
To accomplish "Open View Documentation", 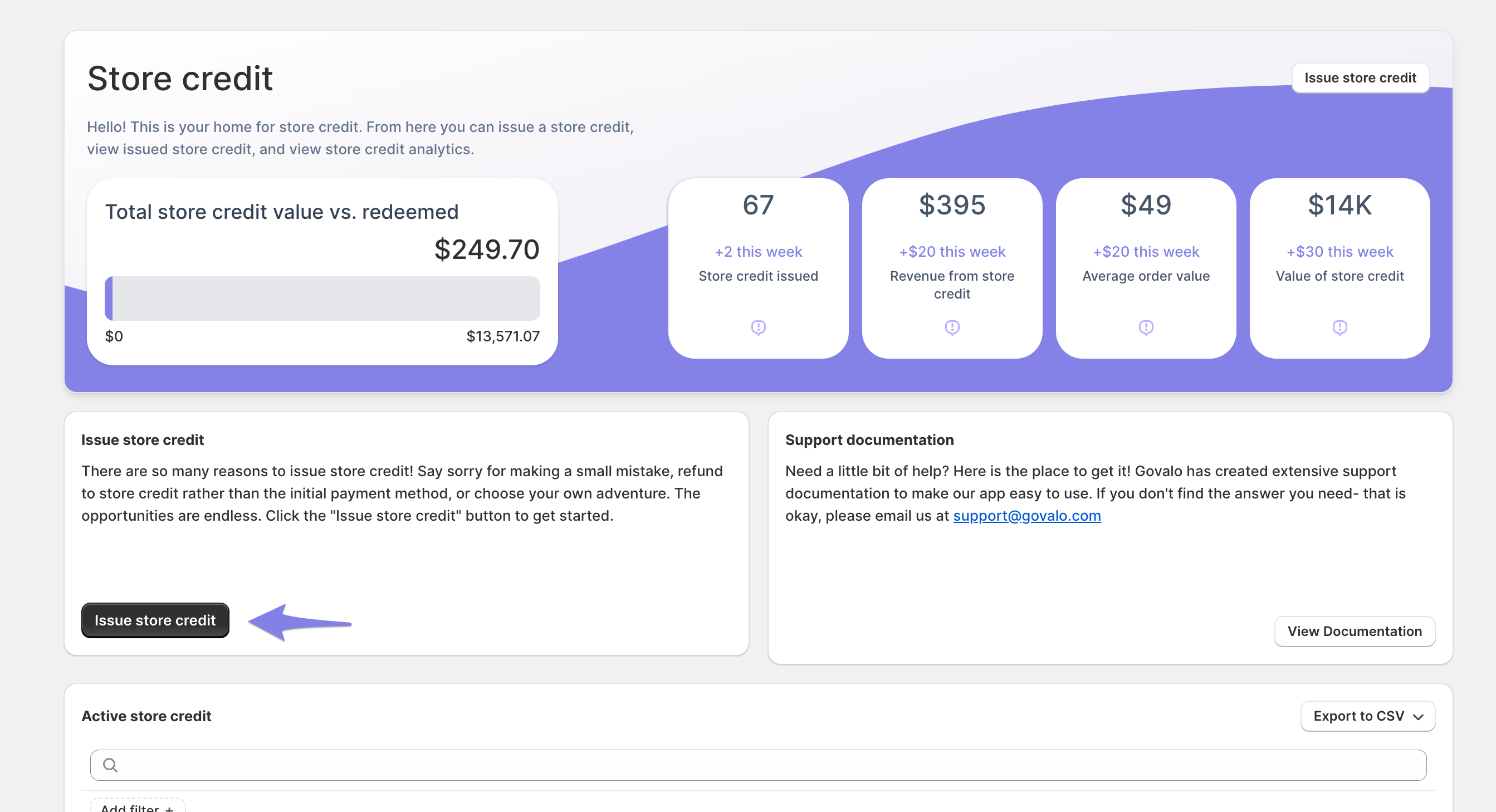I will tap(1354, 632).
